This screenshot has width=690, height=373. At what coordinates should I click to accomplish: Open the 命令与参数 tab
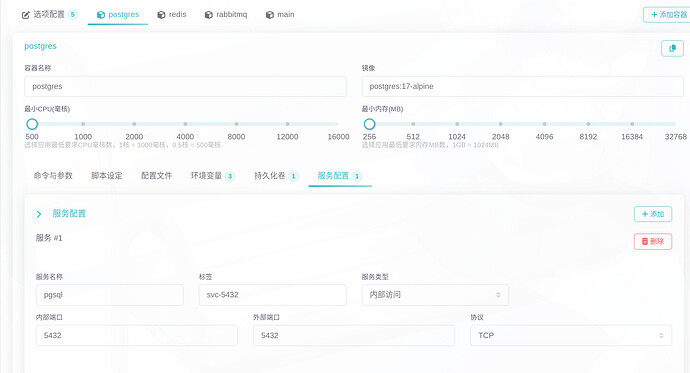point(53,176)
